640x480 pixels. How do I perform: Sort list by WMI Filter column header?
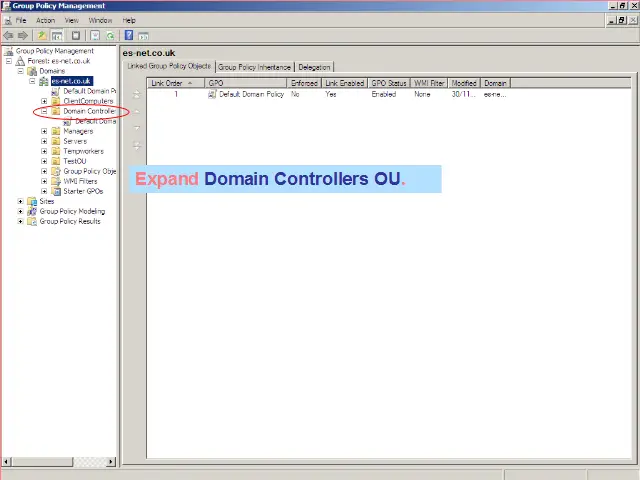click(x=429, y=83)
